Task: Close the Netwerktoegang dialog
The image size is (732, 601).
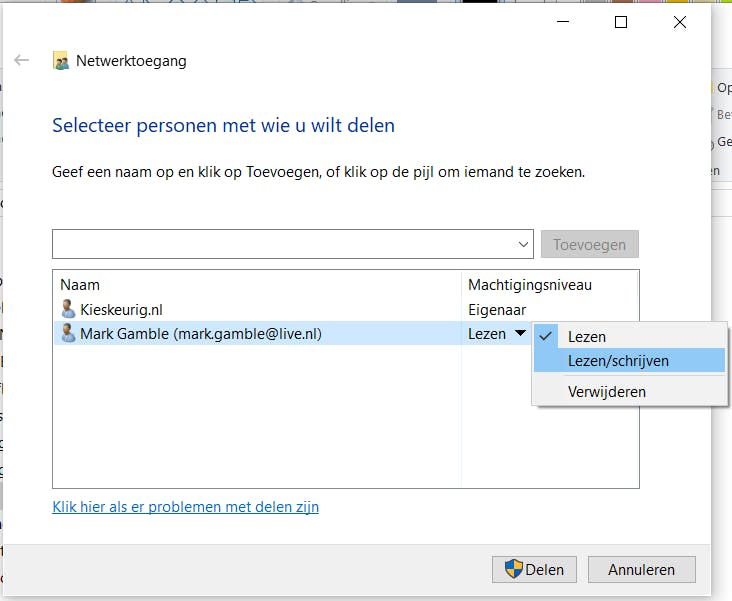Action: (680, 22)
